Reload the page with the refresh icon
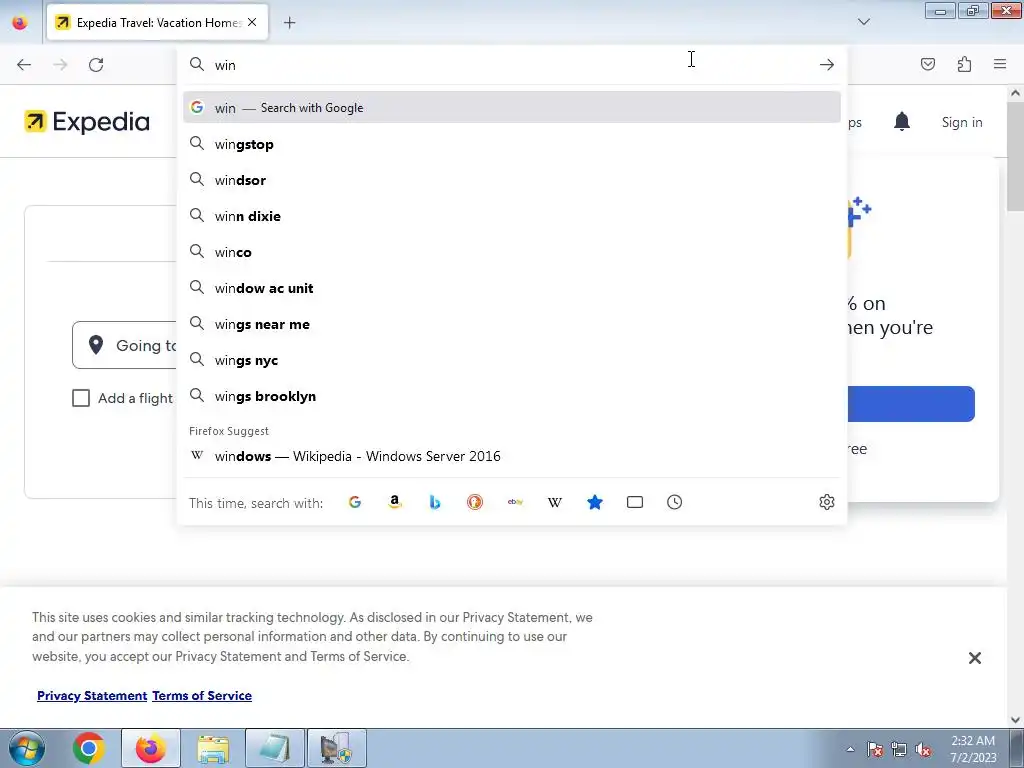 [x=96, y=65]
